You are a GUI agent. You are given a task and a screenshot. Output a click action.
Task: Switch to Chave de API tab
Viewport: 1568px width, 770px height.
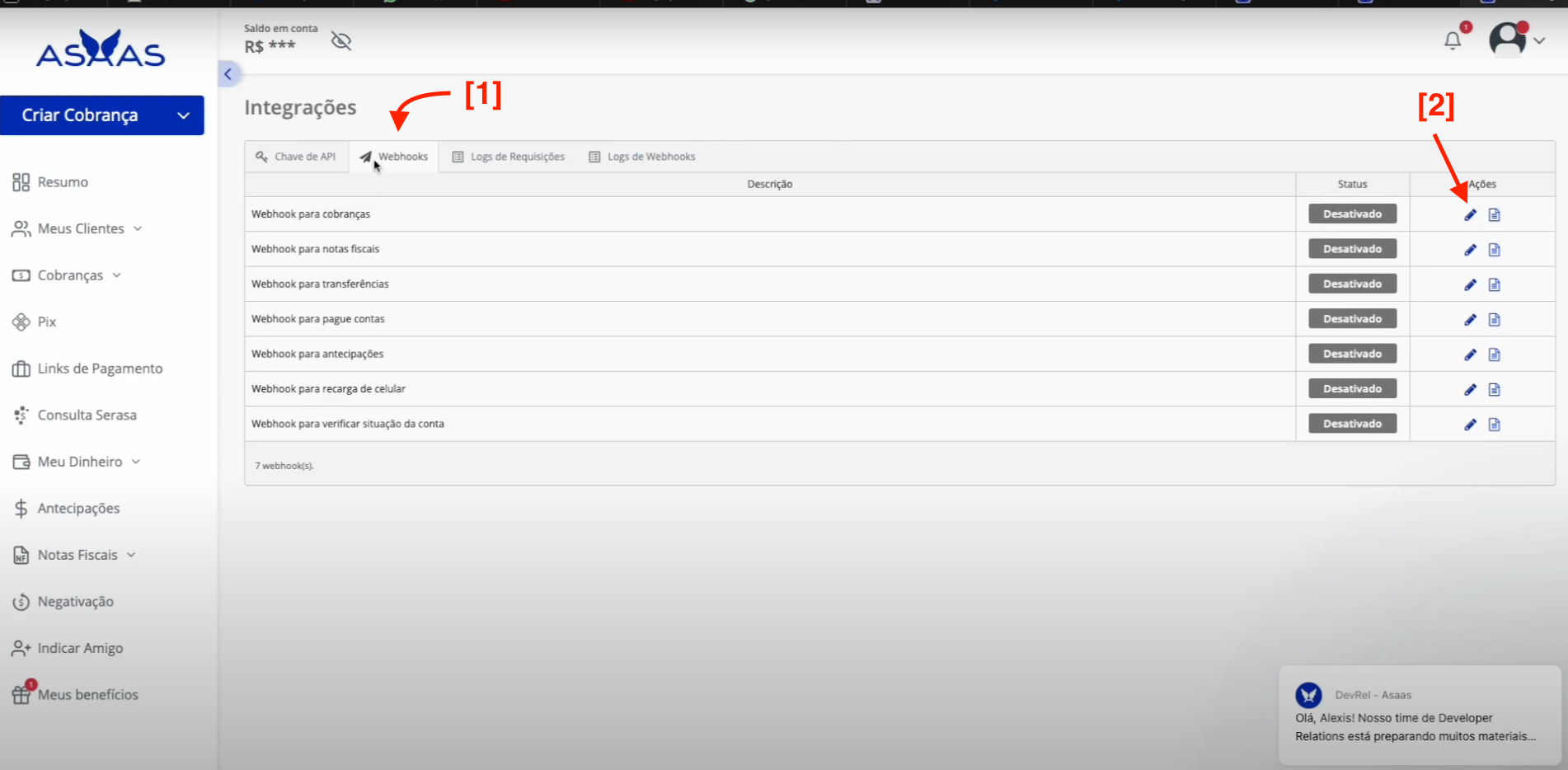click(296, 157)
